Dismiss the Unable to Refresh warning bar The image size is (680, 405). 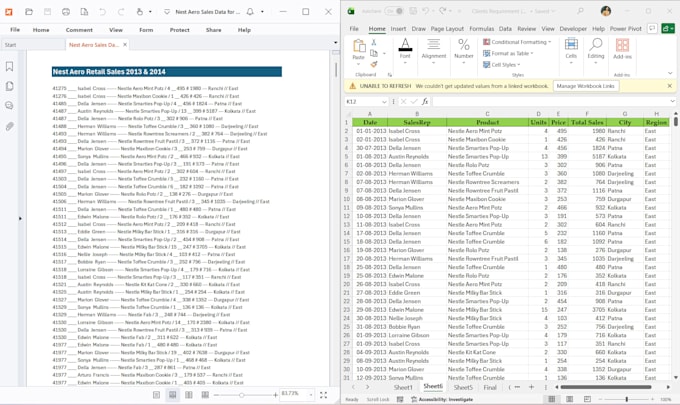[670, 86]
